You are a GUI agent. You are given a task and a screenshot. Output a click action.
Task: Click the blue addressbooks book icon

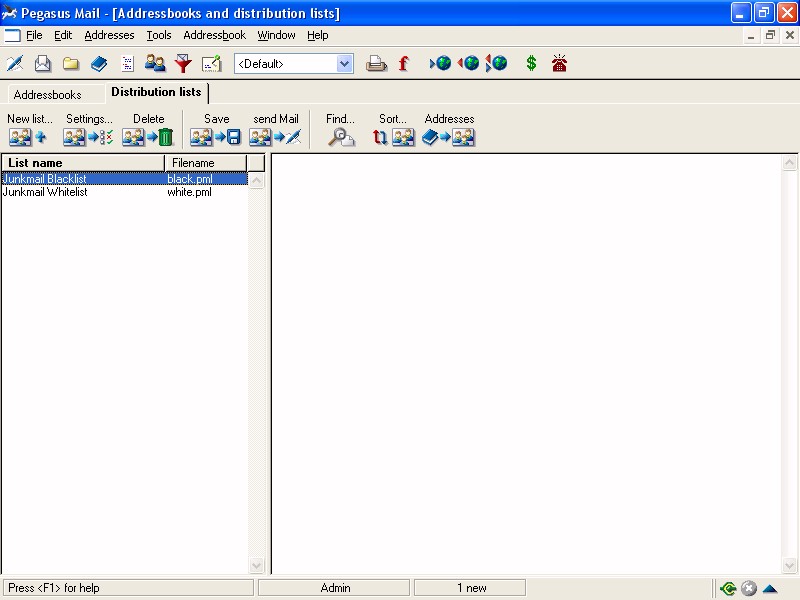pos(99,64)
